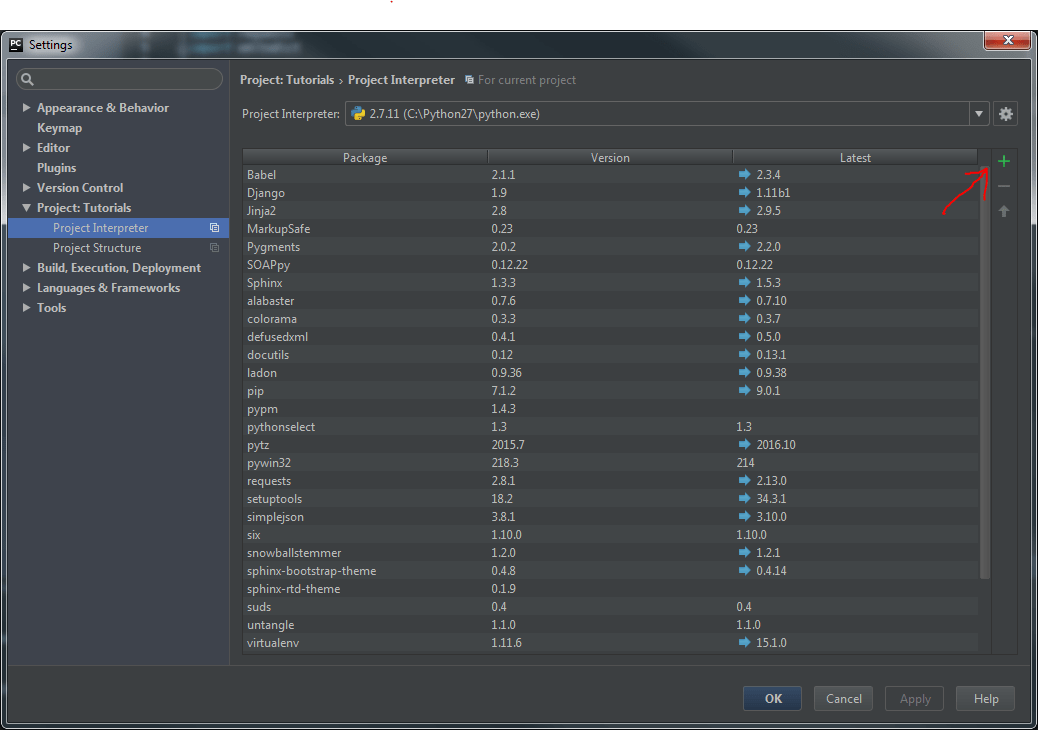Screen dimensions: 1038x730
Task: Select the pytz package row
Action: click(x=610, y=445)
